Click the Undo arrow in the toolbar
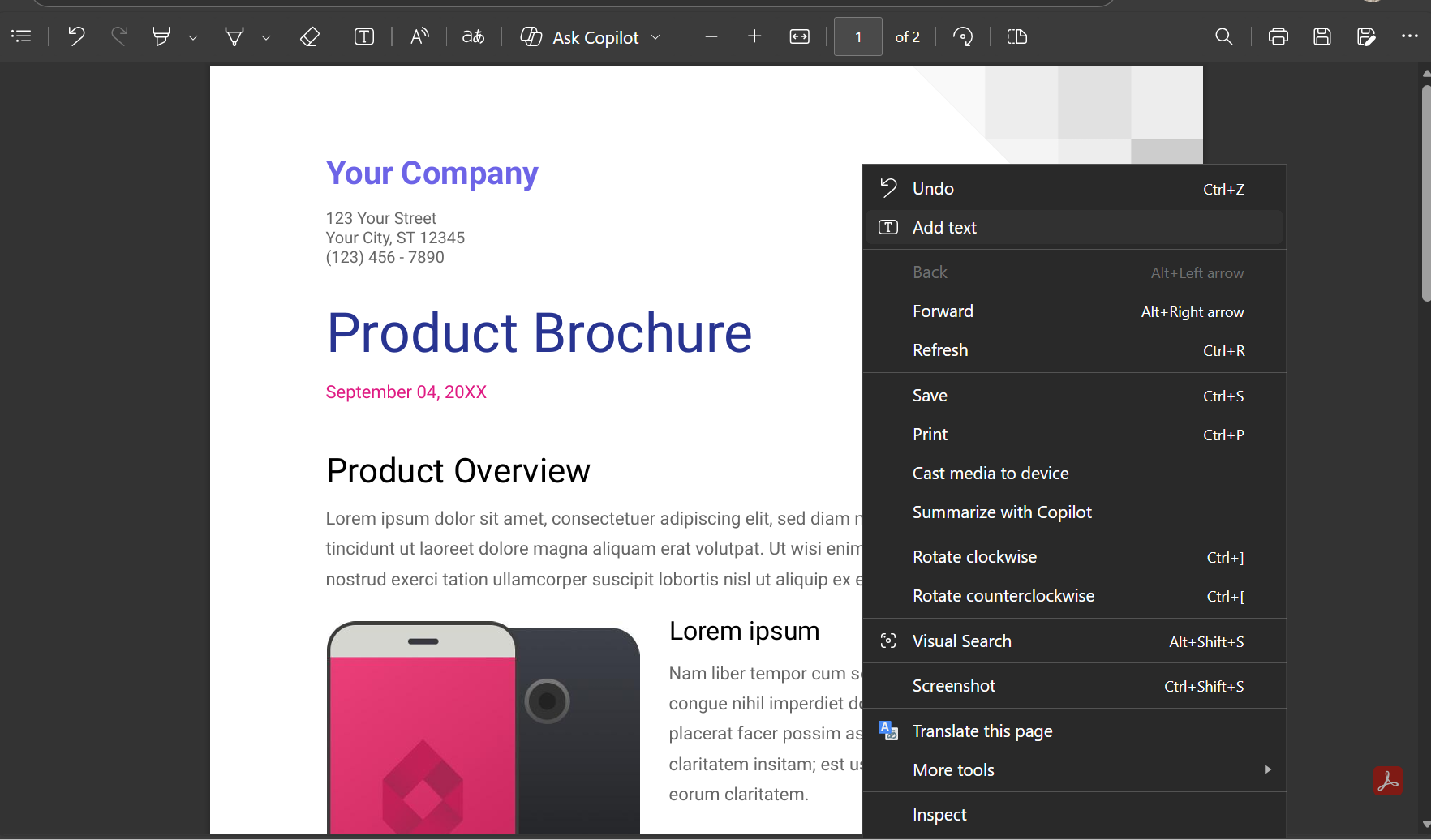The image size is (1431, 840). pyautogui.click(x=76, y=36)
